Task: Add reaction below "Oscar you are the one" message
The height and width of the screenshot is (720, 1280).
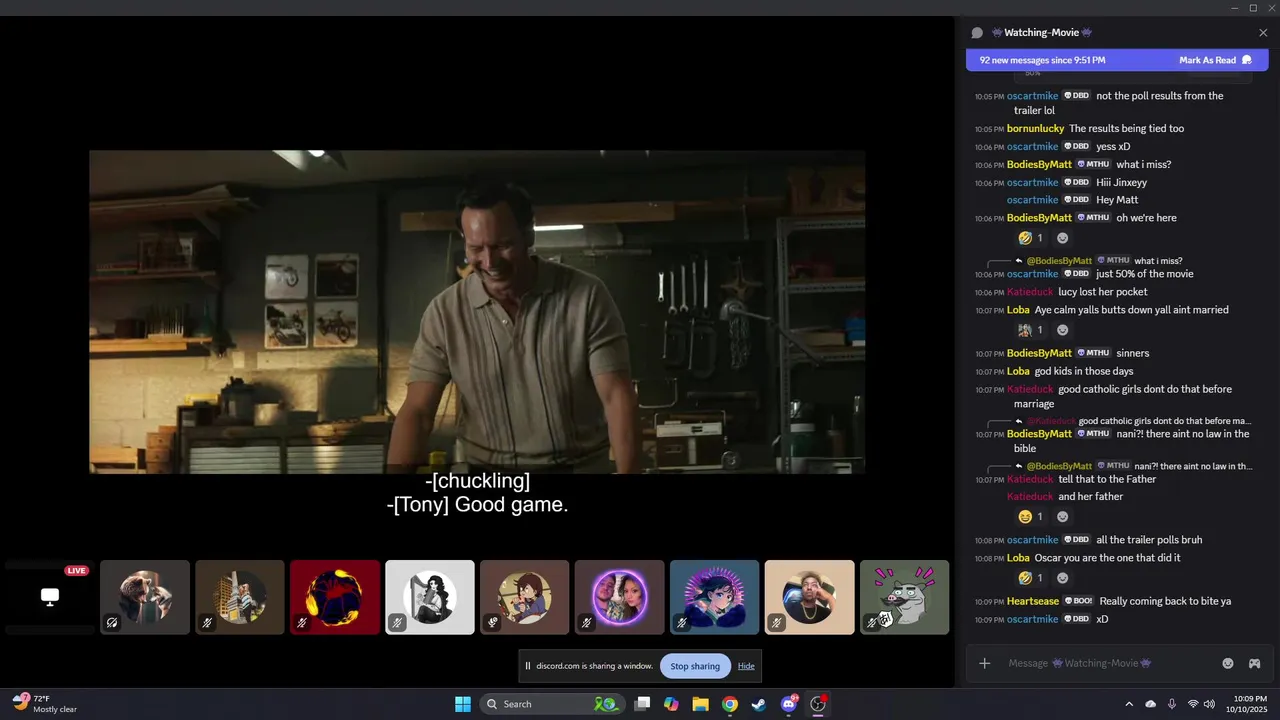Action: tap(1062, 578)
